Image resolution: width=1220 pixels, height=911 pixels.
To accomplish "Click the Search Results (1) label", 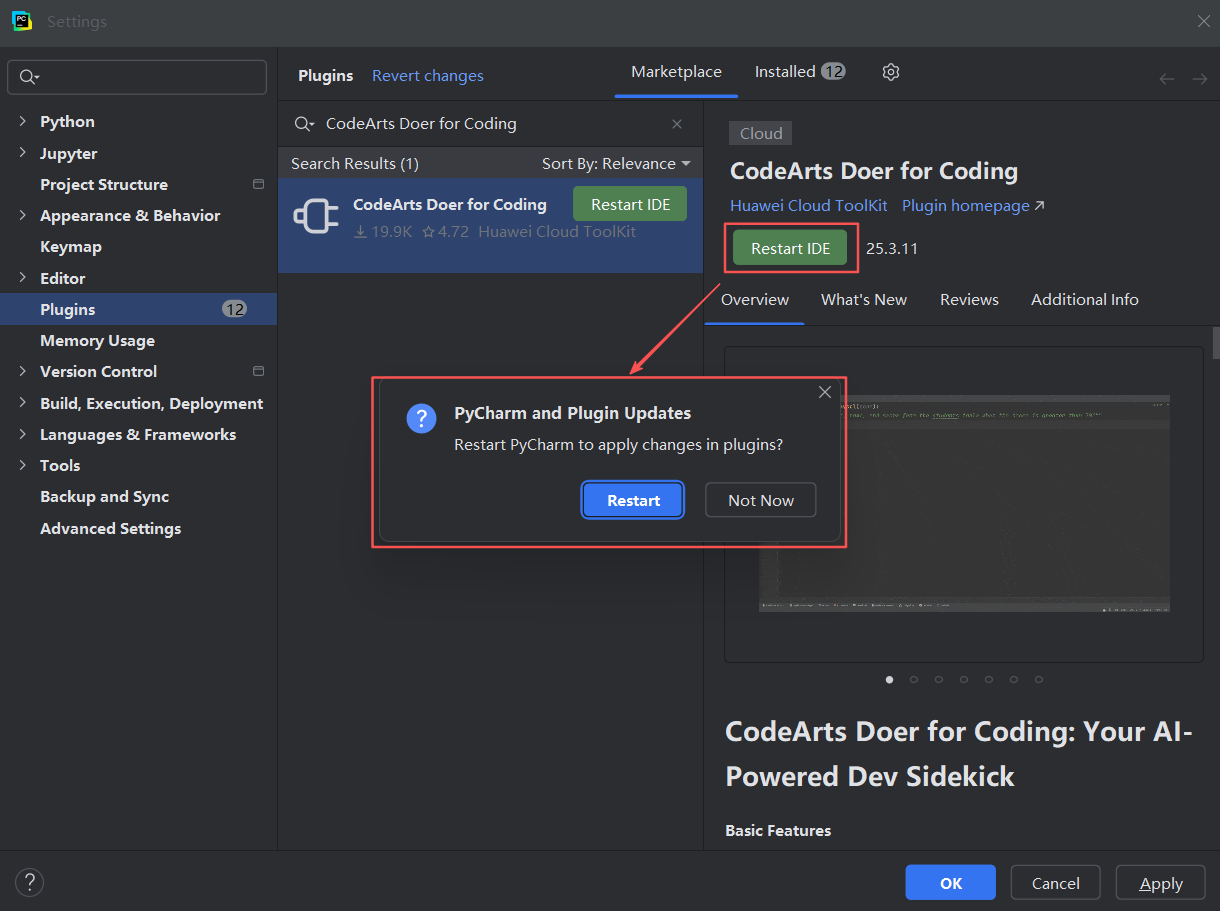I will pos(355,163).
